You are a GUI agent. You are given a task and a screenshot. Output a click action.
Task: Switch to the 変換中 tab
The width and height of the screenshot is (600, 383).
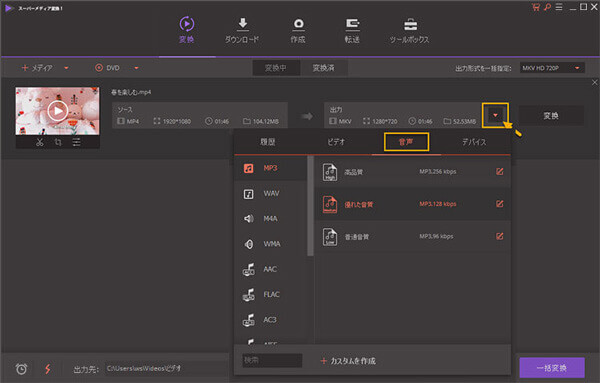pos(276,68)
